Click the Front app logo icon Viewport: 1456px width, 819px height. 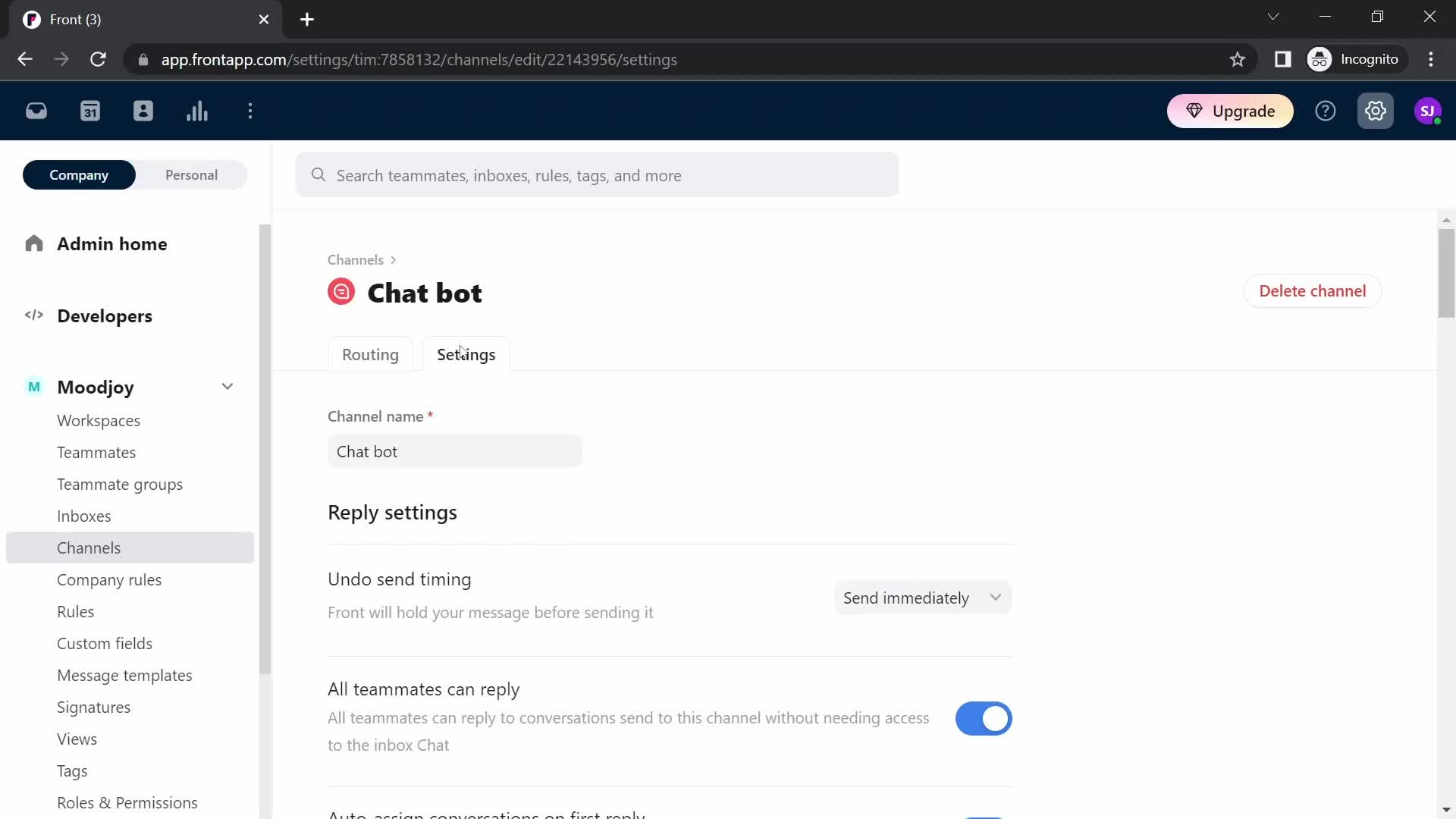click(x=30, y=18)
